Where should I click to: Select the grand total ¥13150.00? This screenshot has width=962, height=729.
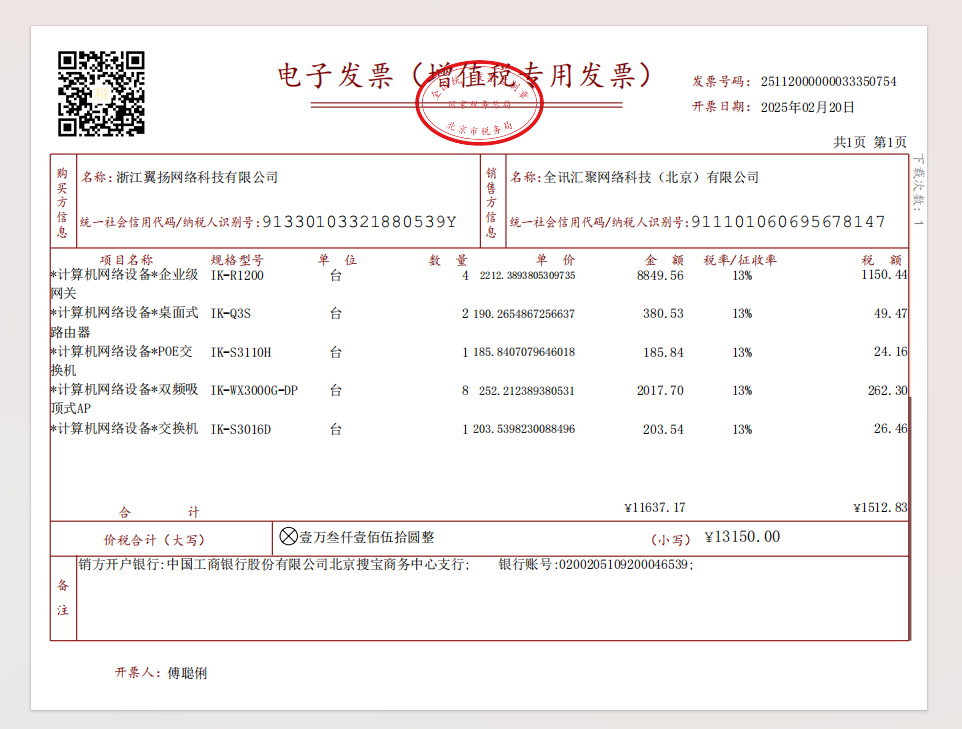[742, 537]
